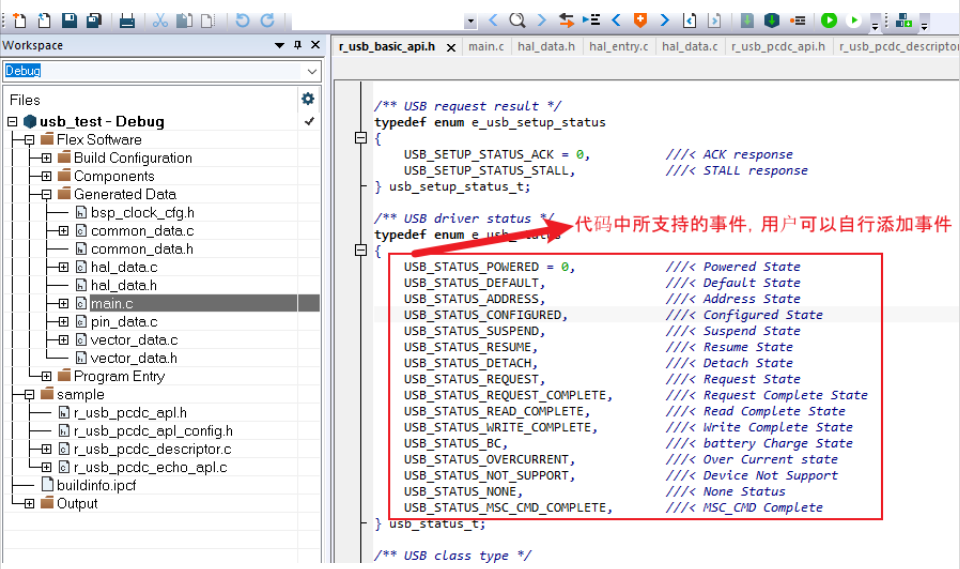This screenshot has height=569, width=960.
Task: Click the Open file toolbar icon
Action: pos(44,21)
